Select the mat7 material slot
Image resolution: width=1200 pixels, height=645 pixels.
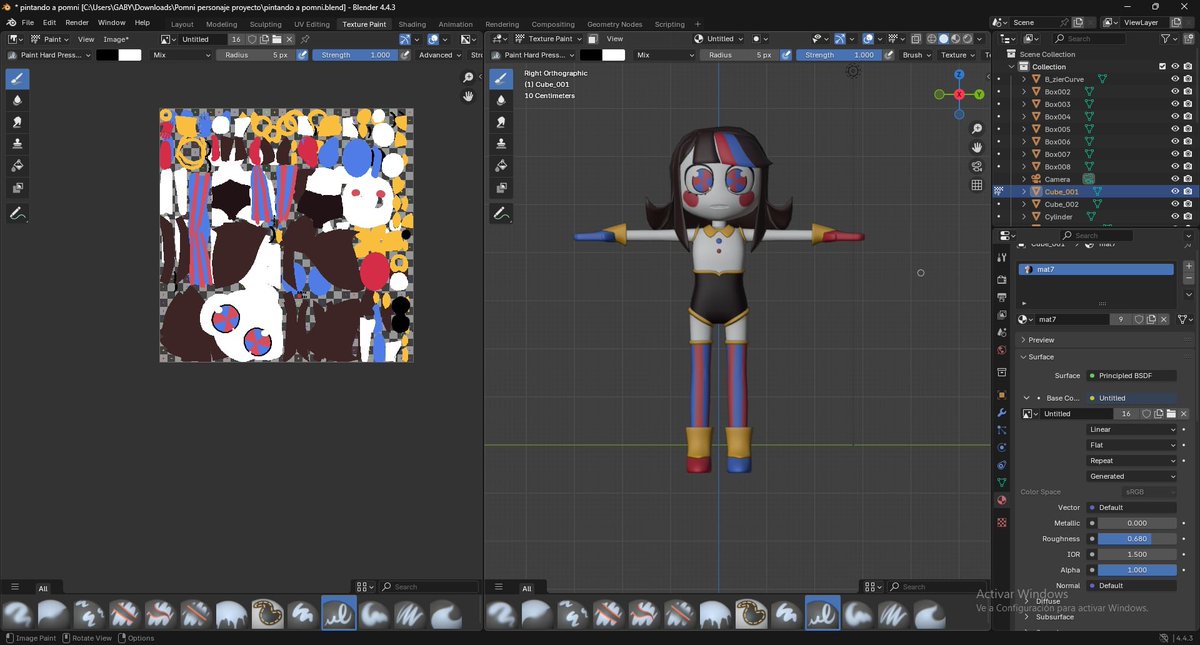[1096, 269]
